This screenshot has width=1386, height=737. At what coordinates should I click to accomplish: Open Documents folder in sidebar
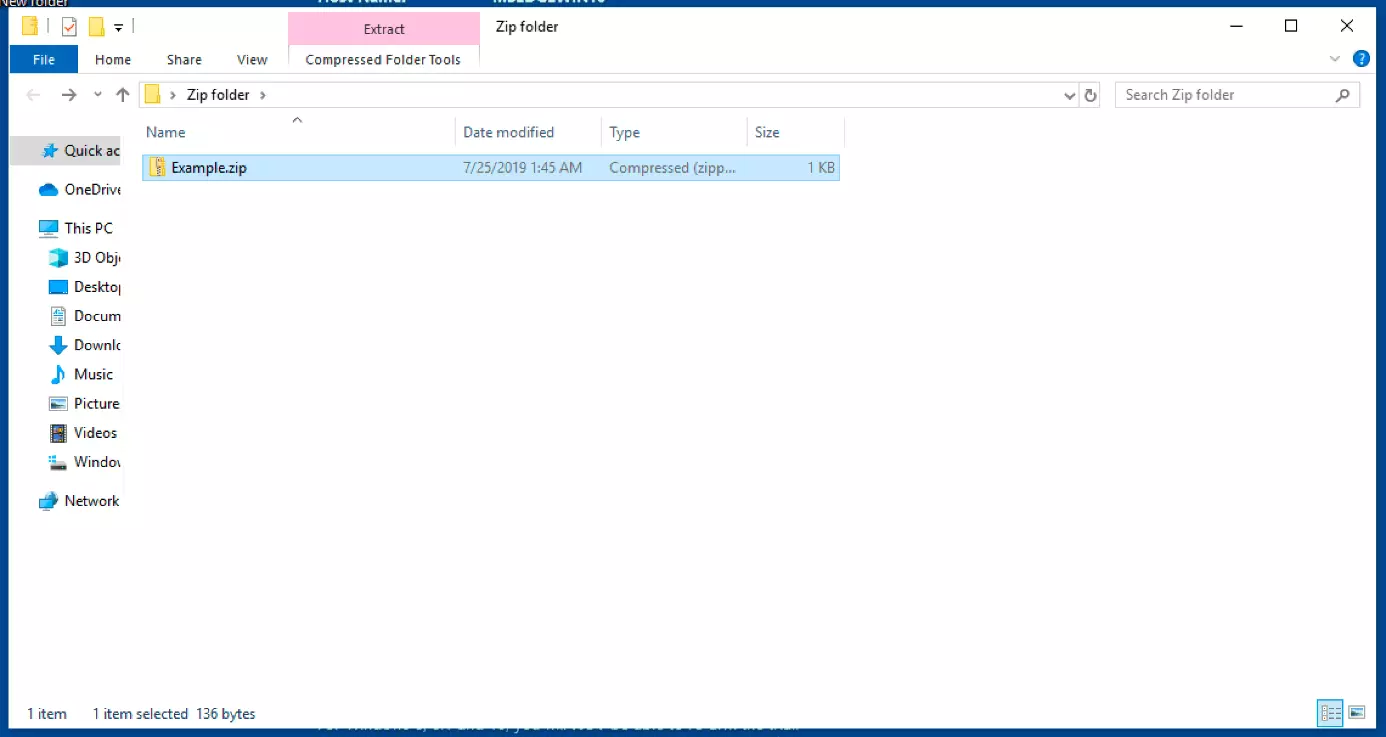85,316
